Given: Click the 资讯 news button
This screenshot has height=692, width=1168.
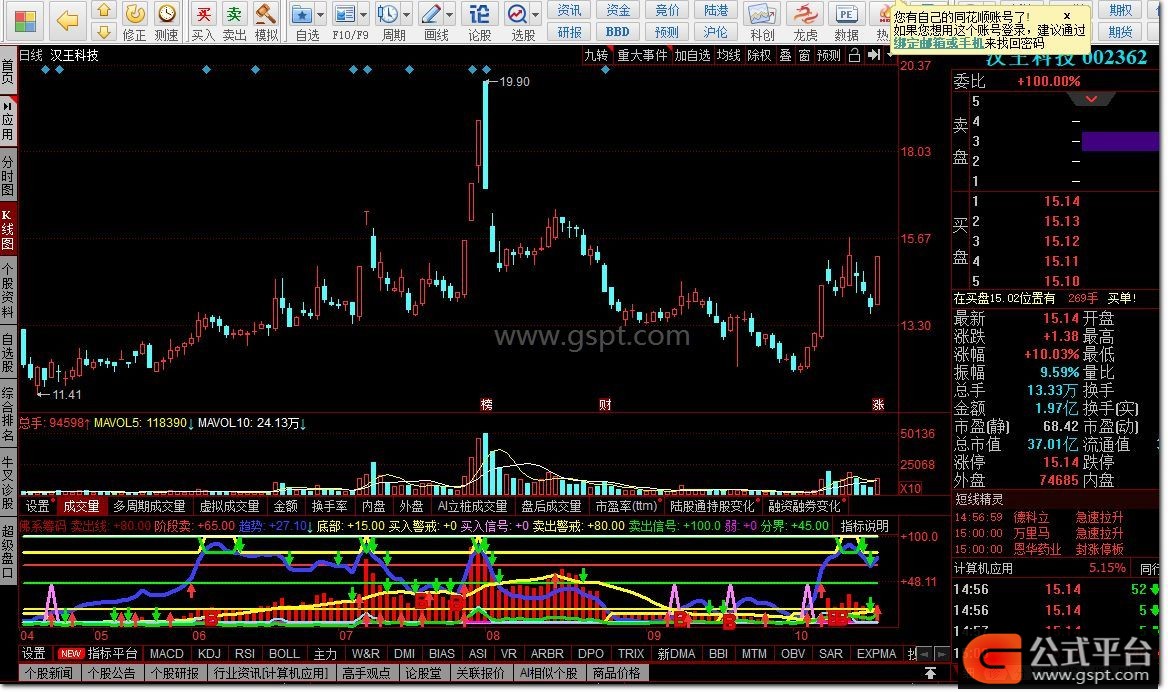Looking at the screenshot, I should [569, 10].
